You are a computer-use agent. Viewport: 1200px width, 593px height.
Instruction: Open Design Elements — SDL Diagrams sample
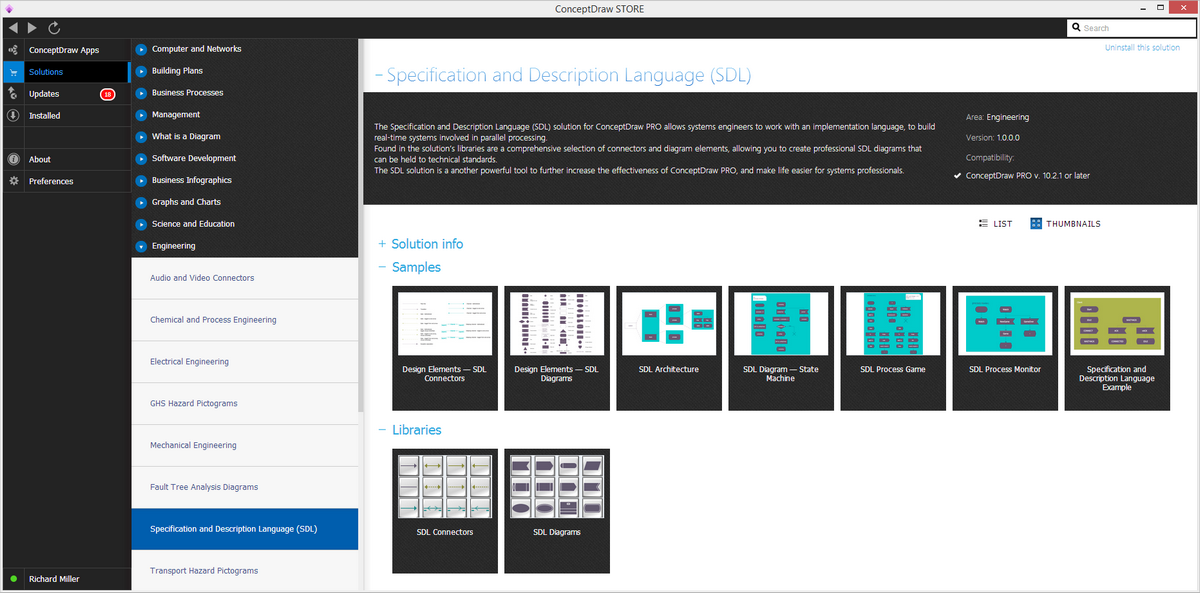(x=557, y=348)
